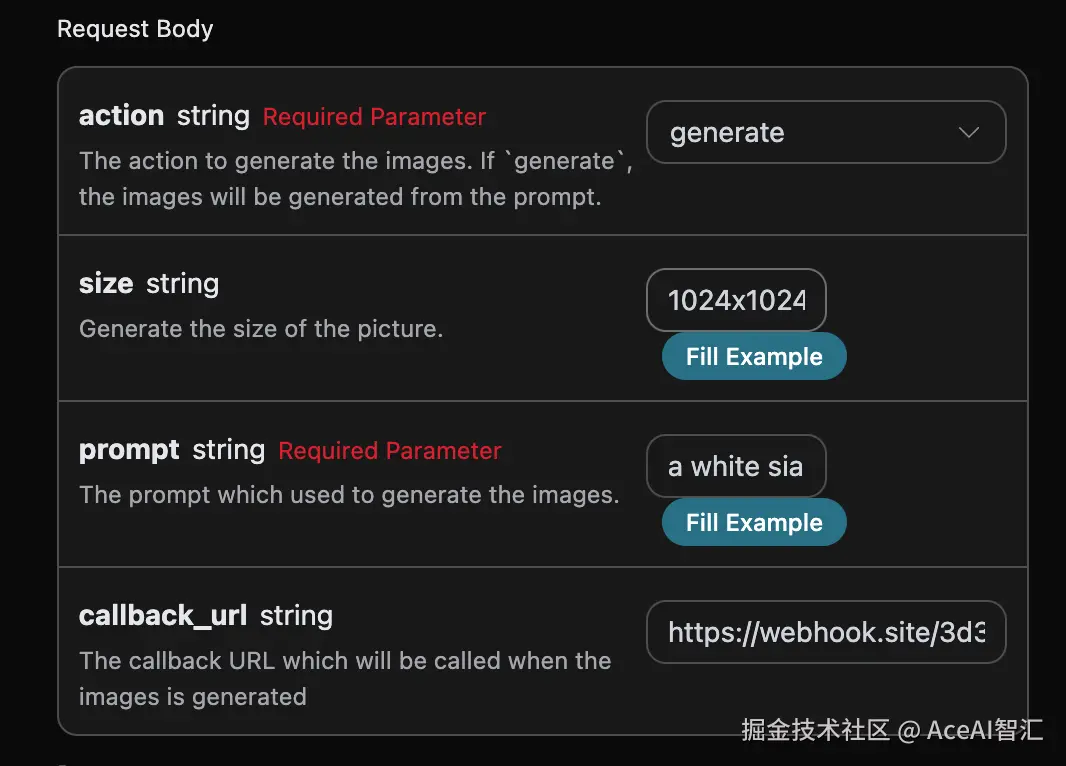The width and height of the screenshot is (1066, 766).
Task: Focus the callback_url webhook input field
Action: tap(826, 632)
